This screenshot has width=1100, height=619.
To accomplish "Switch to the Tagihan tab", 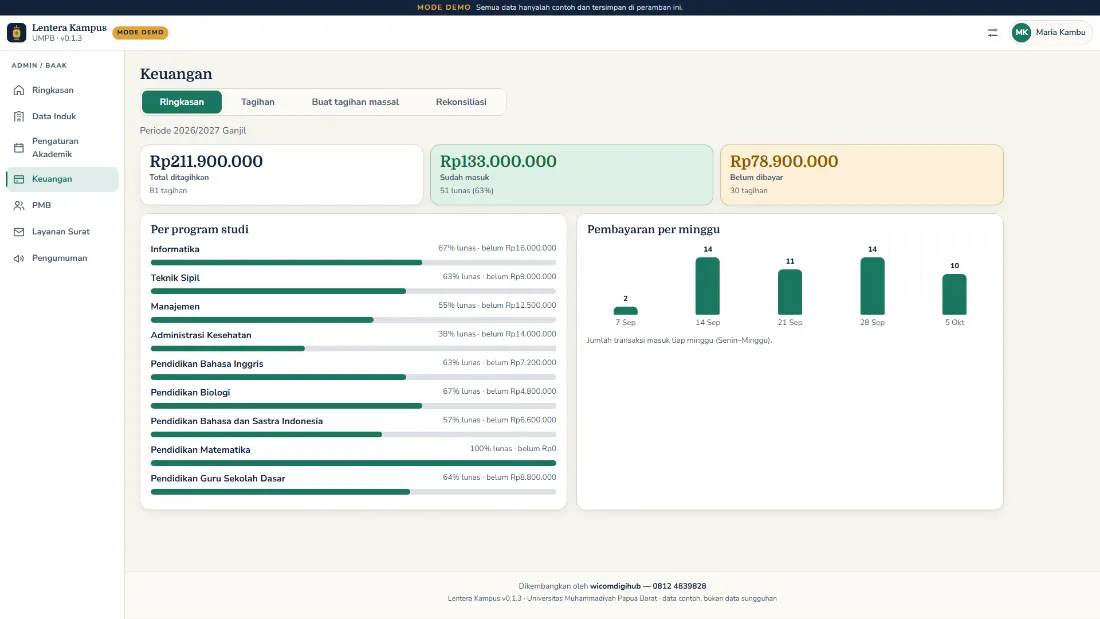I will [257, 102].
